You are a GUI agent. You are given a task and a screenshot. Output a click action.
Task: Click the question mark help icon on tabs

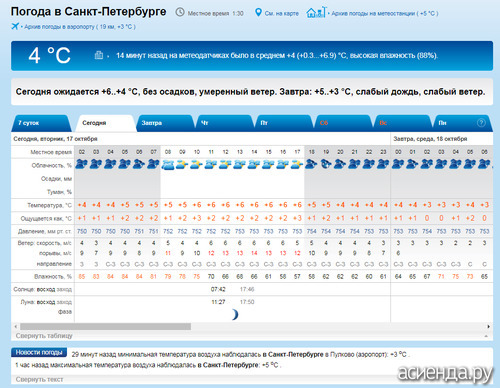(x=481, y=123)
